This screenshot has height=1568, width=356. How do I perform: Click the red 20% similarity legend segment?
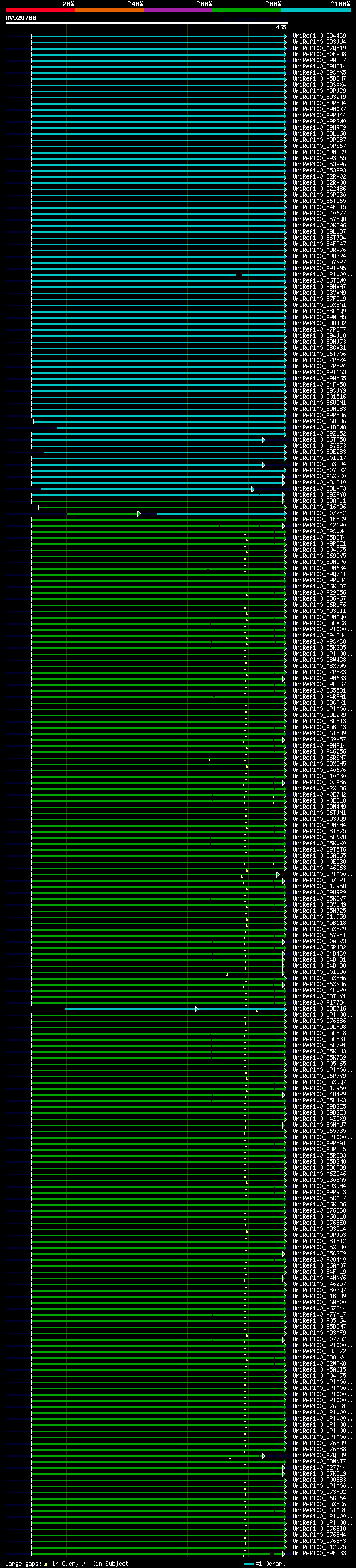(x=40, y=10)
